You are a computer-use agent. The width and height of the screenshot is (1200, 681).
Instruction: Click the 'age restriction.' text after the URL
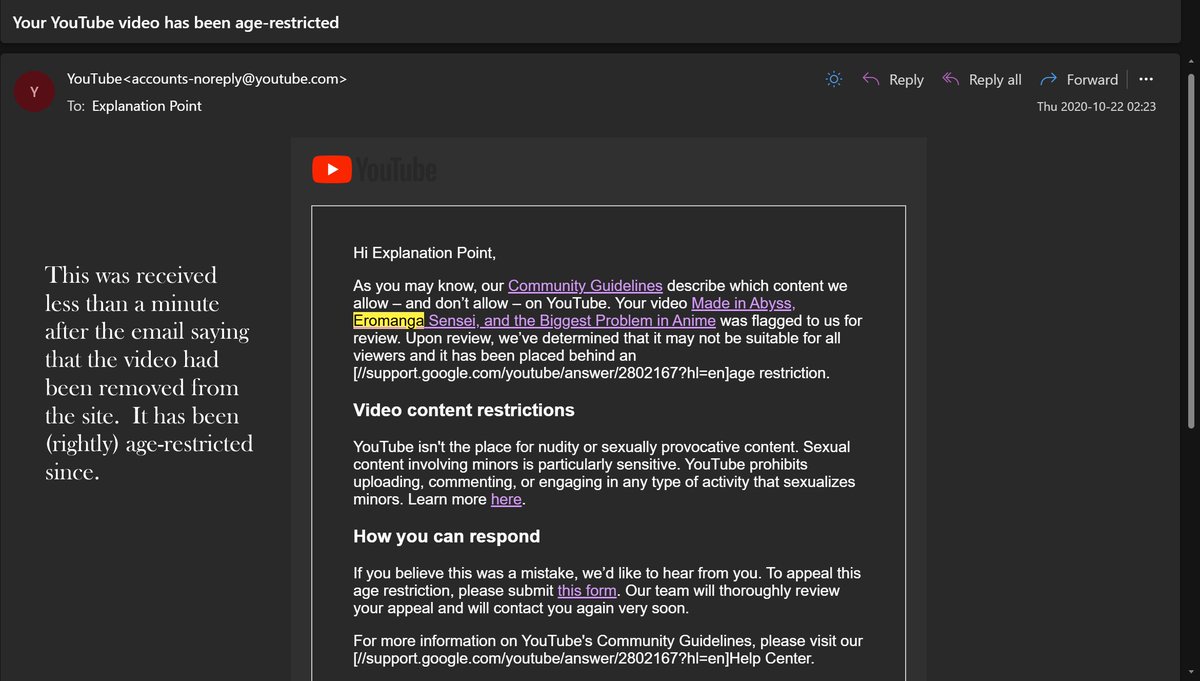pos(779,373)
